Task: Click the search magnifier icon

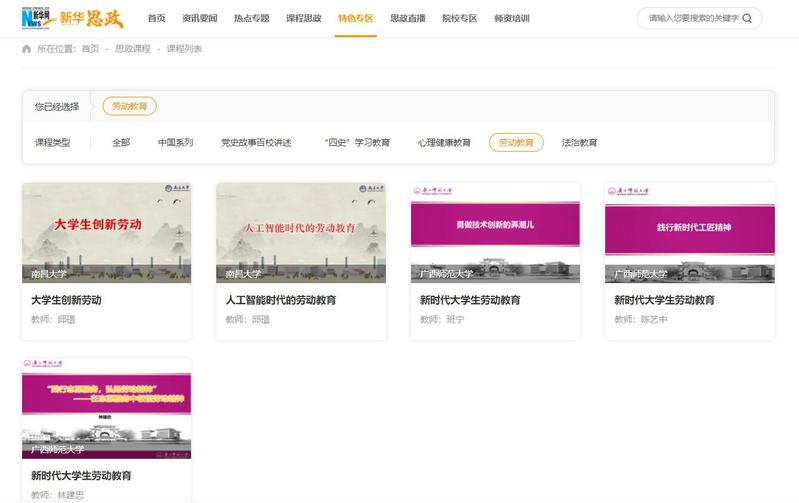Action: coord(747,18)
